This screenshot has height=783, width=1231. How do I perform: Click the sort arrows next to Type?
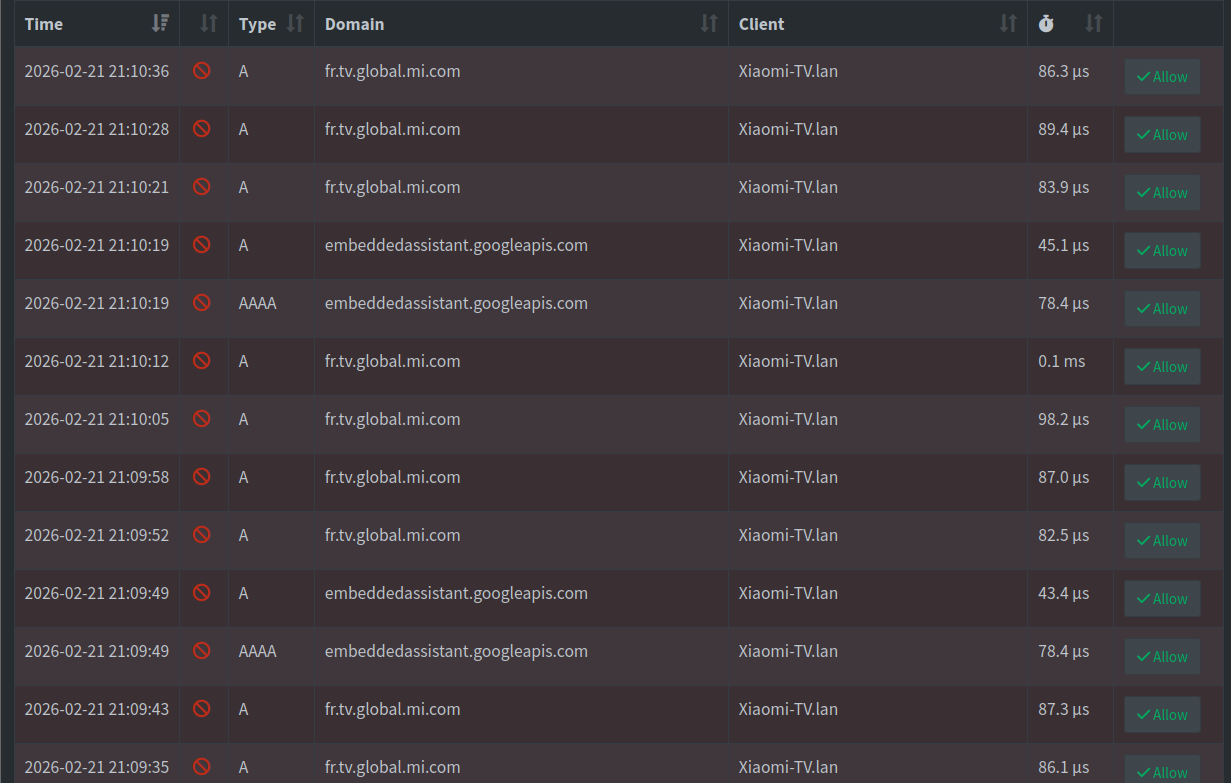[x=295, y=24]
